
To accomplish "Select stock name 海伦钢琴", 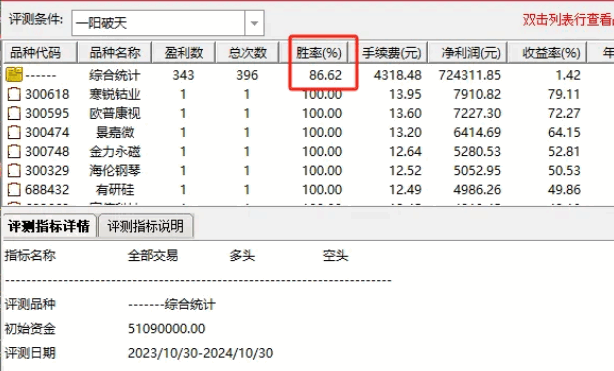I will pyautogui.click(x=115, y=170).
